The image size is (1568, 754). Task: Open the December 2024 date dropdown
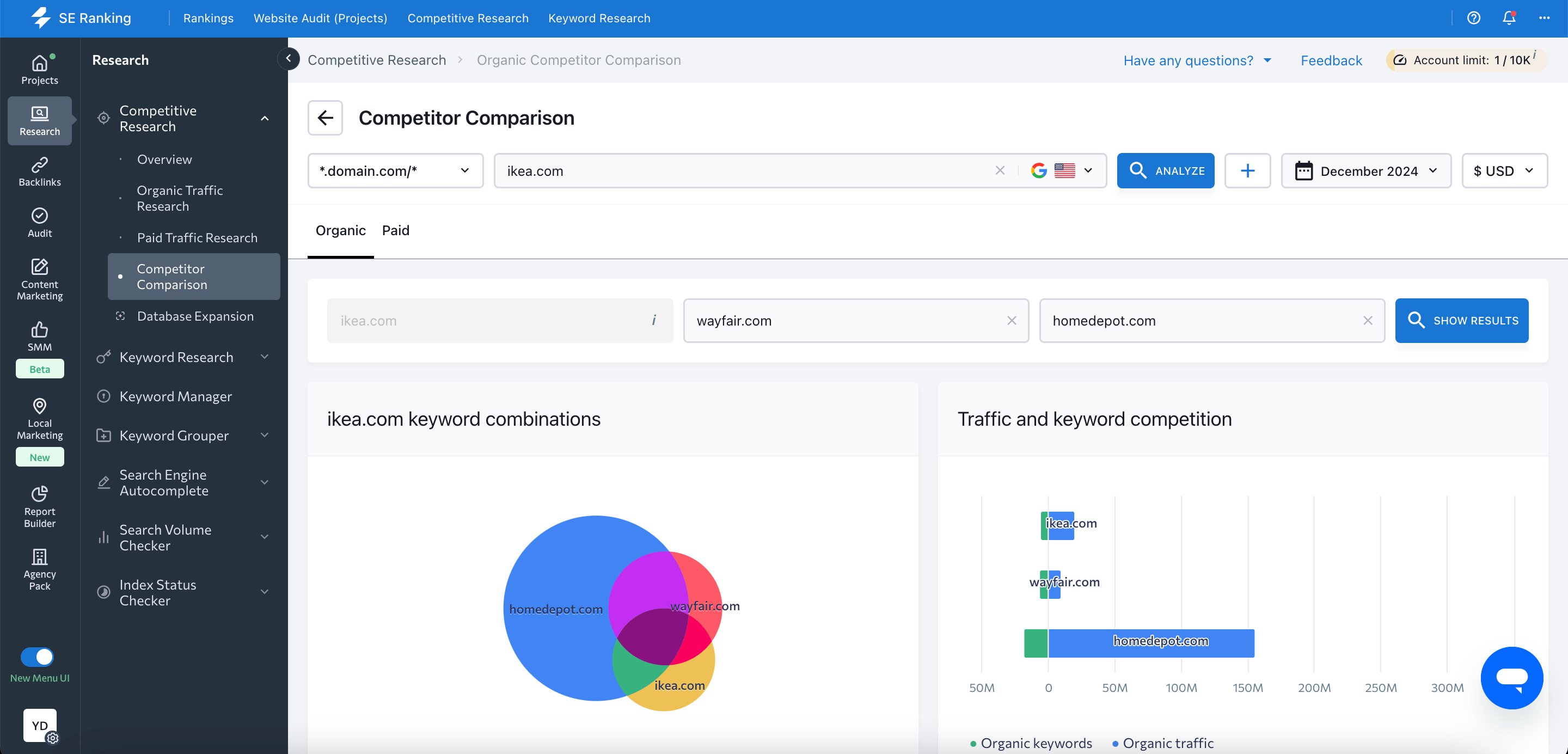click(x=1366, y=171)
